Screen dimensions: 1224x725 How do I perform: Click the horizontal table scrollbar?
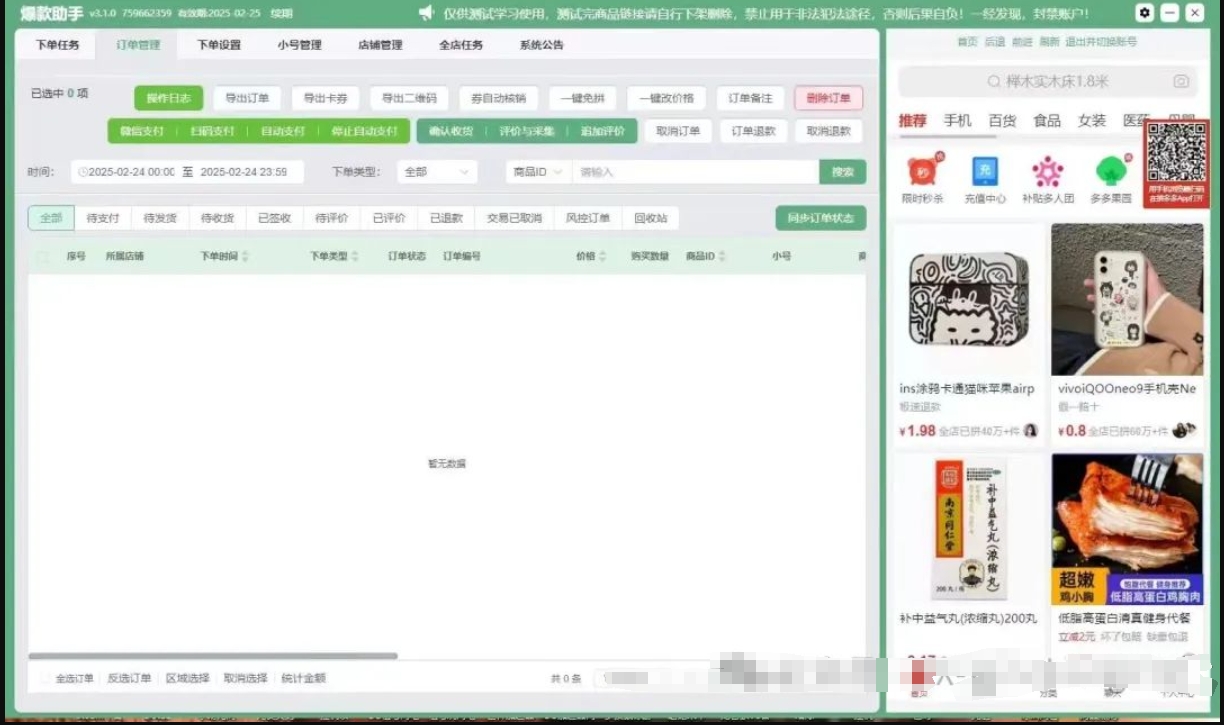click(213, 656)
